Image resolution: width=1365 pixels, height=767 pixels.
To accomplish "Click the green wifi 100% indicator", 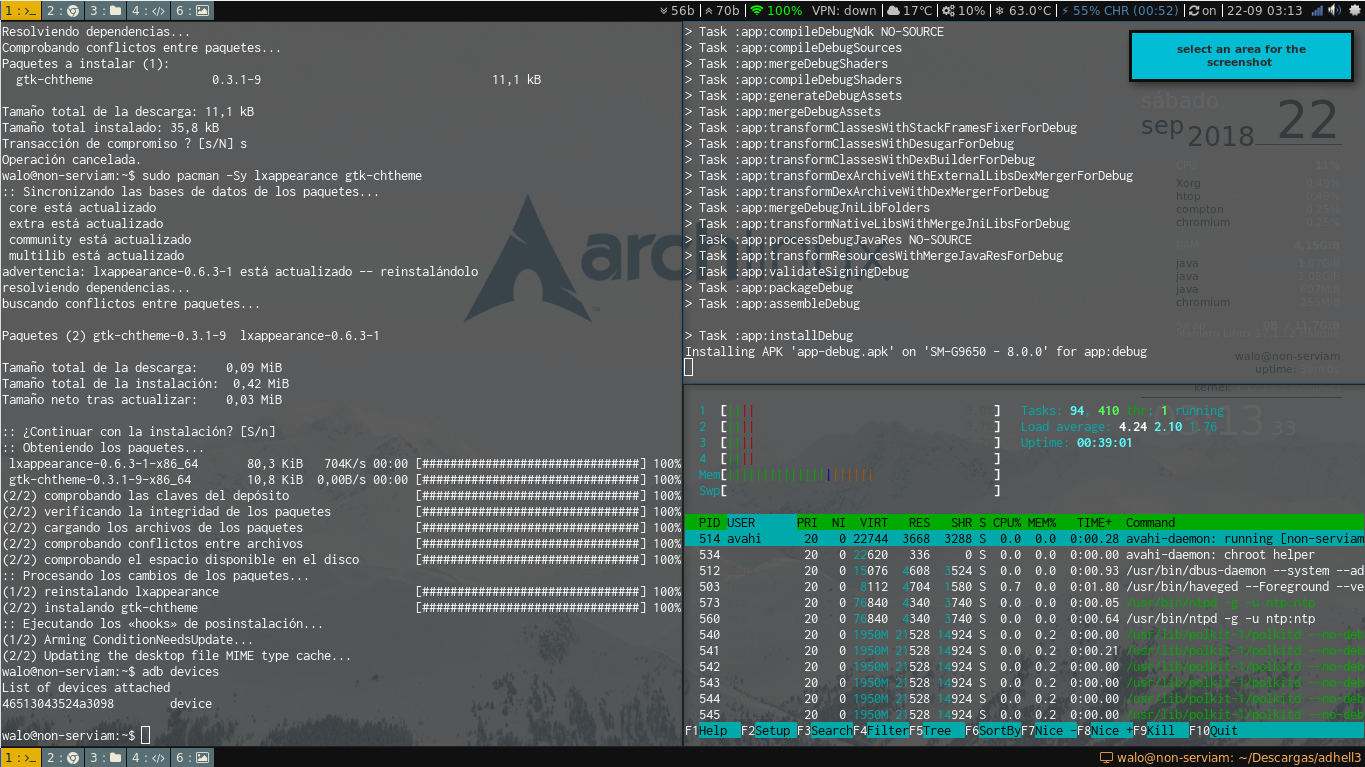I will pyautogui.click(x=776, y=10).
